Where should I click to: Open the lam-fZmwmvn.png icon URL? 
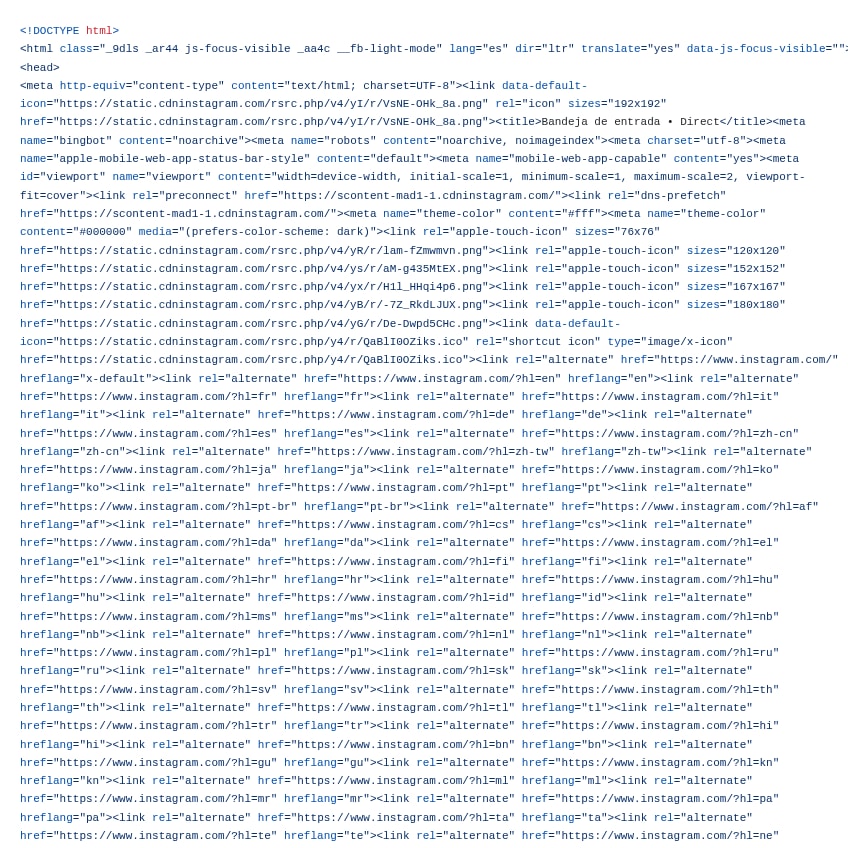270,250
